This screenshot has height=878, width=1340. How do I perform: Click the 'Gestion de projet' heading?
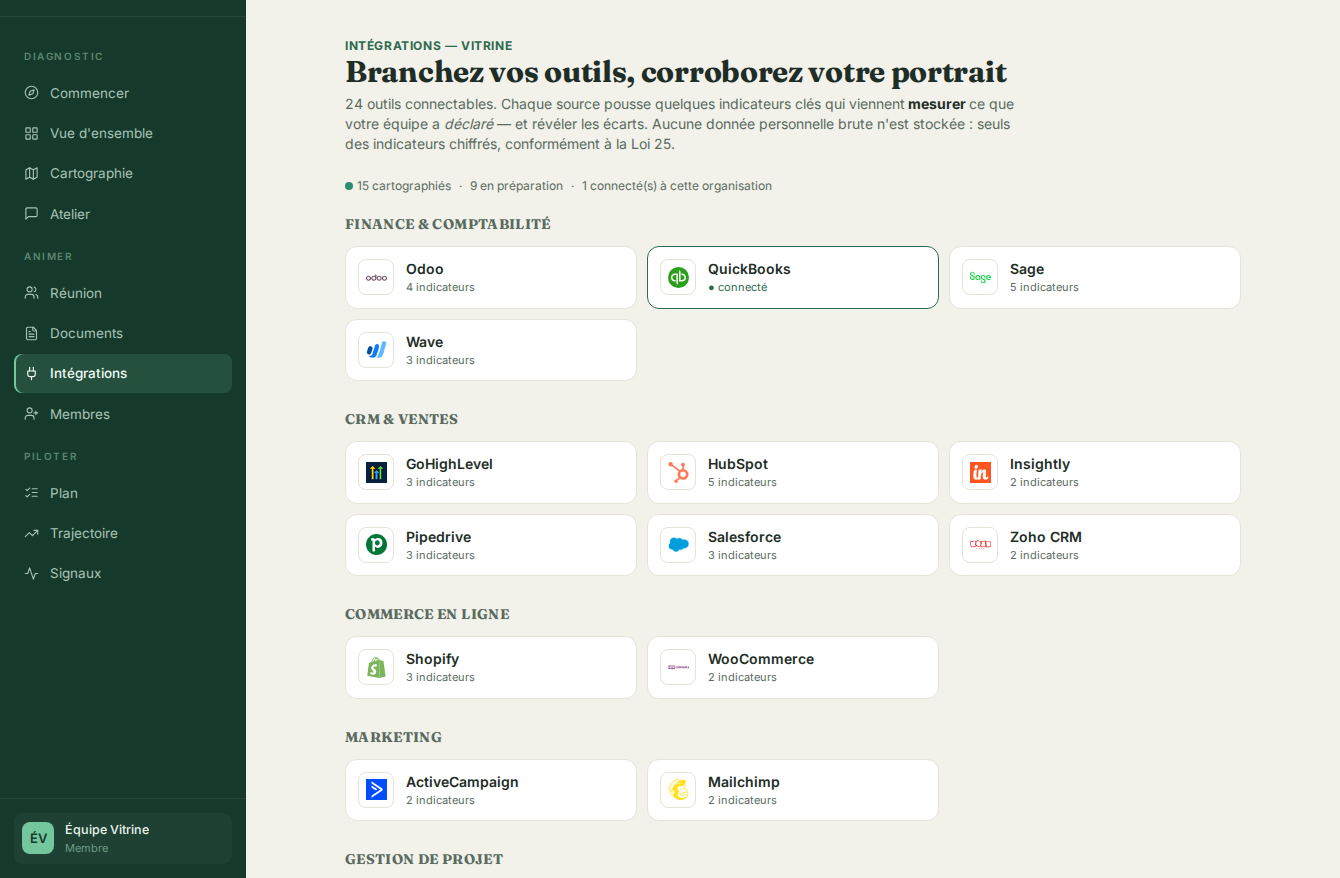pyautogui.click(x=424, y=859)
